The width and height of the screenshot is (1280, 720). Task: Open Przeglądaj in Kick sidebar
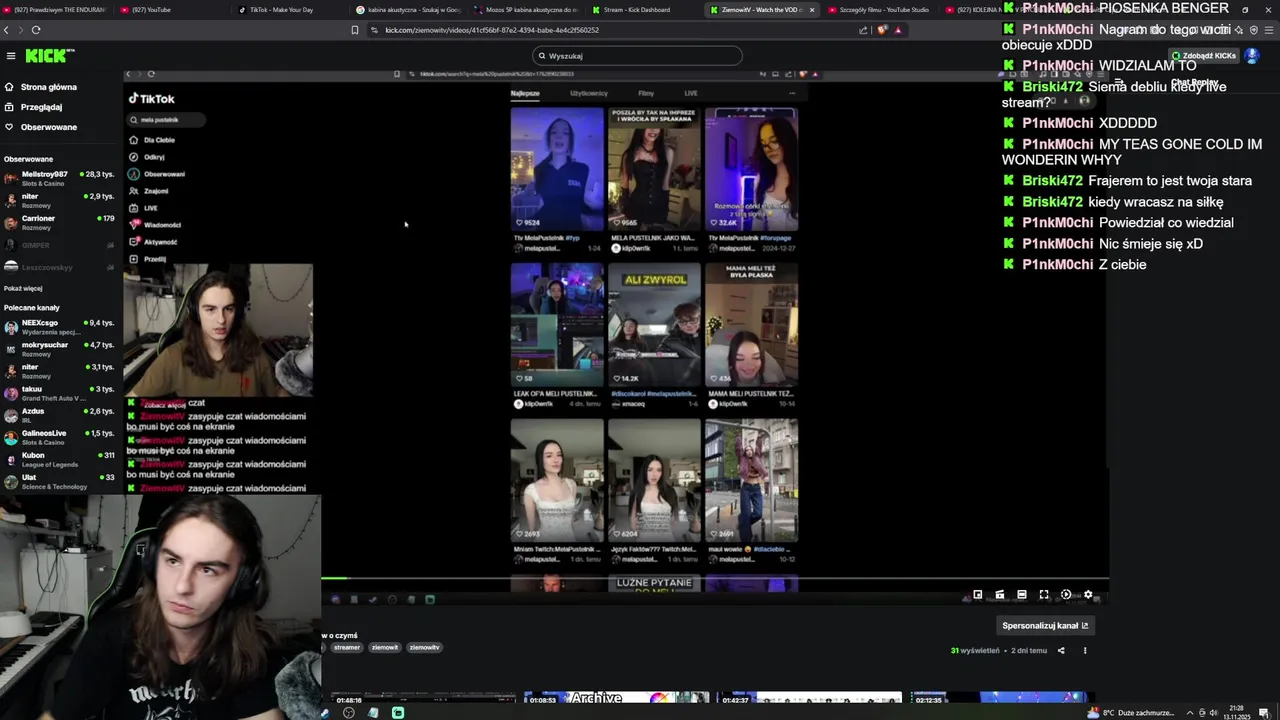pyautogui.click(x=41, y=107)
